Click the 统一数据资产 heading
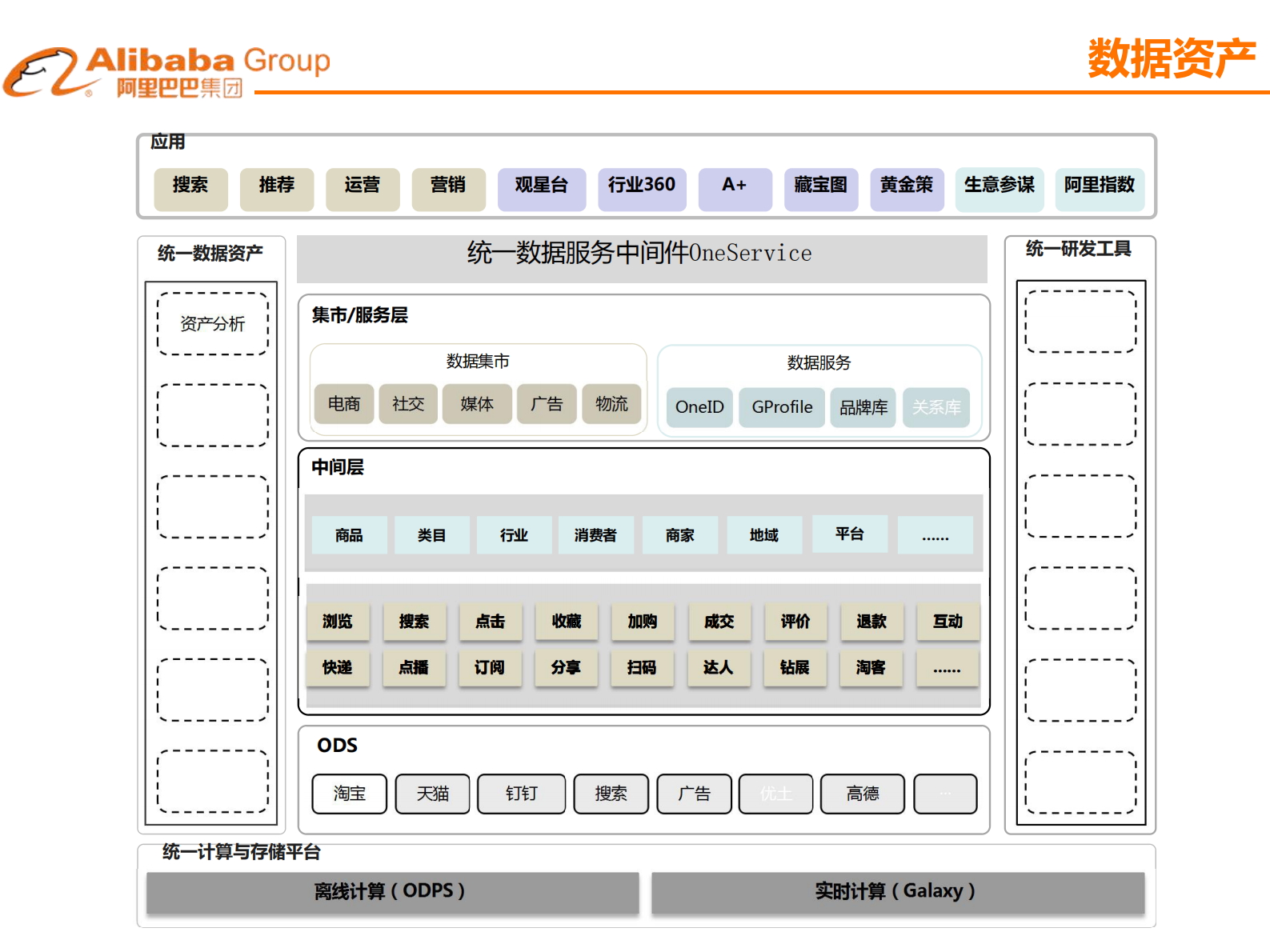This screenshot has width=1270, height=952. 210,253
